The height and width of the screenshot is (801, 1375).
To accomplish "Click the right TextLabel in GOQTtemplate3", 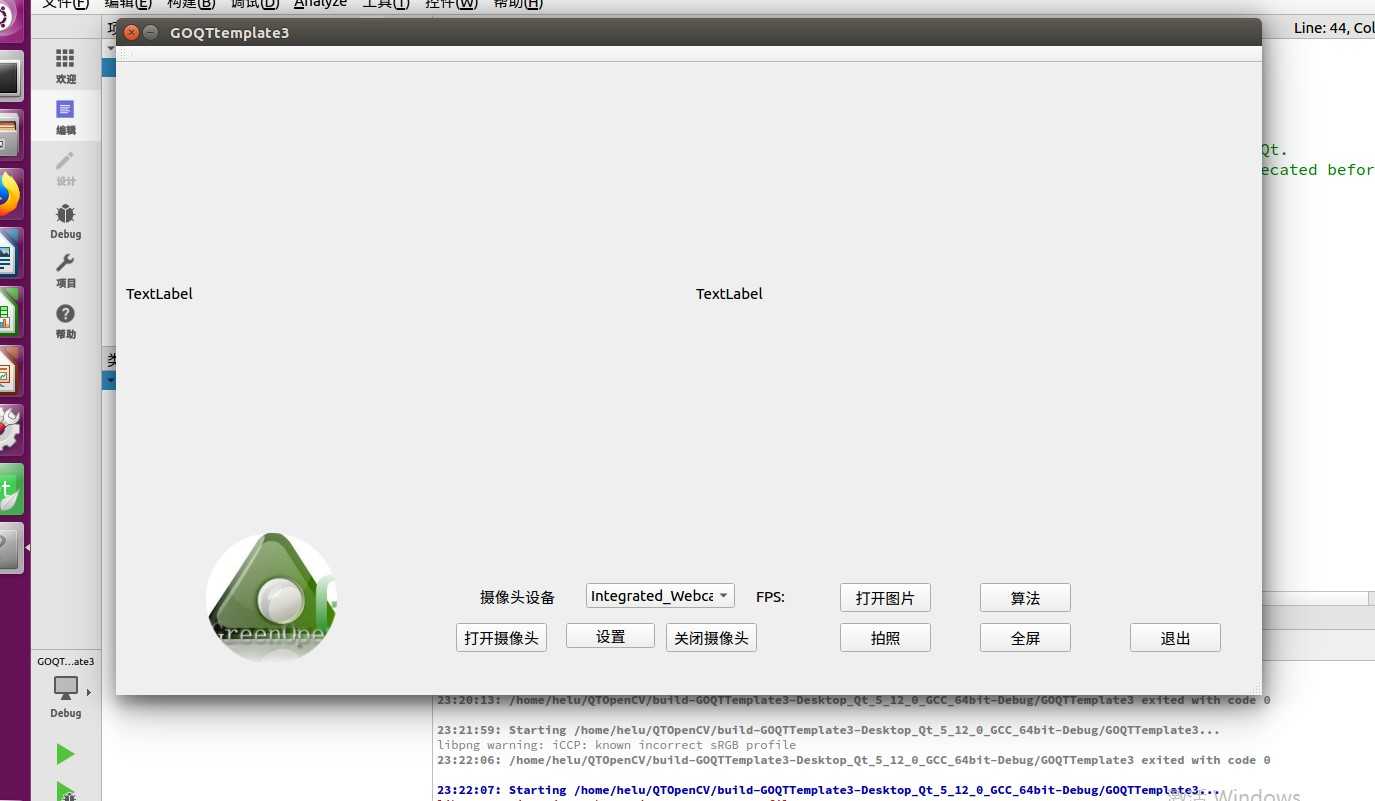I will tap(729, 293).
